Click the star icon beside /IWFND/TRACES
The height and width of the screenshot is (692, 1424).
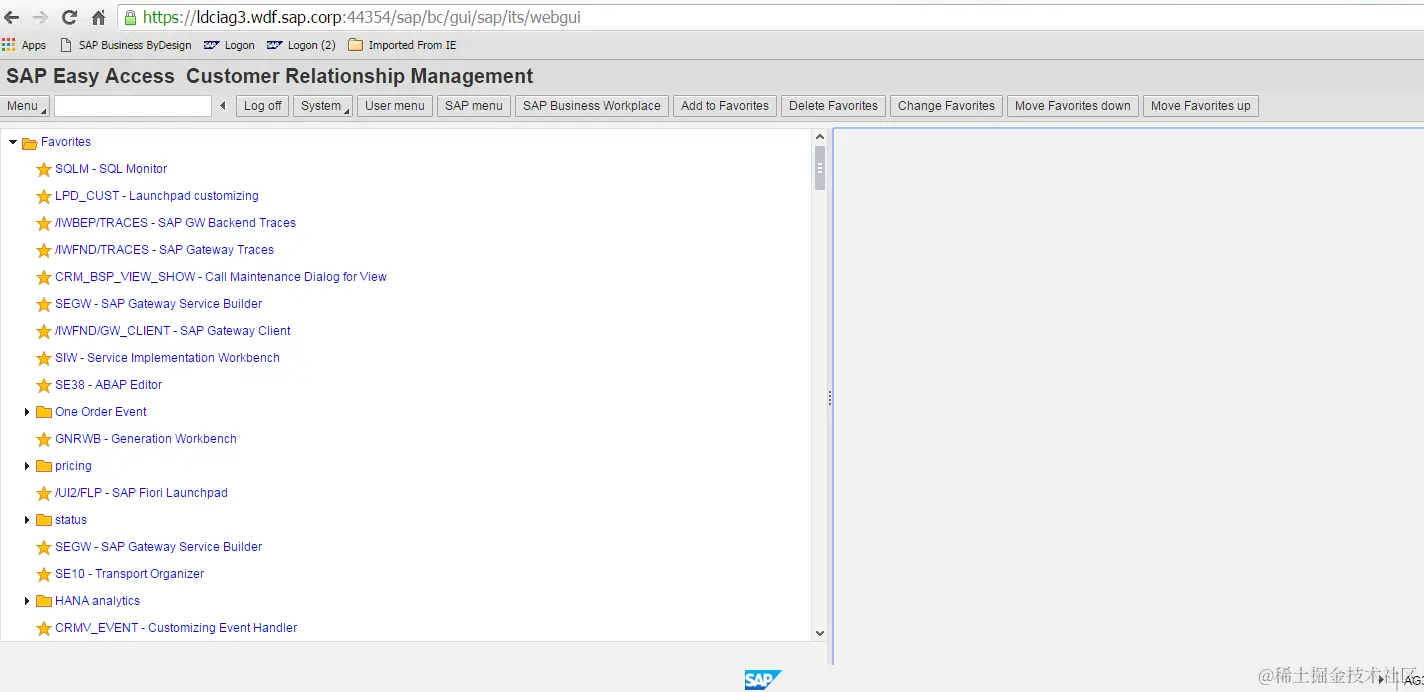[44, 251]
